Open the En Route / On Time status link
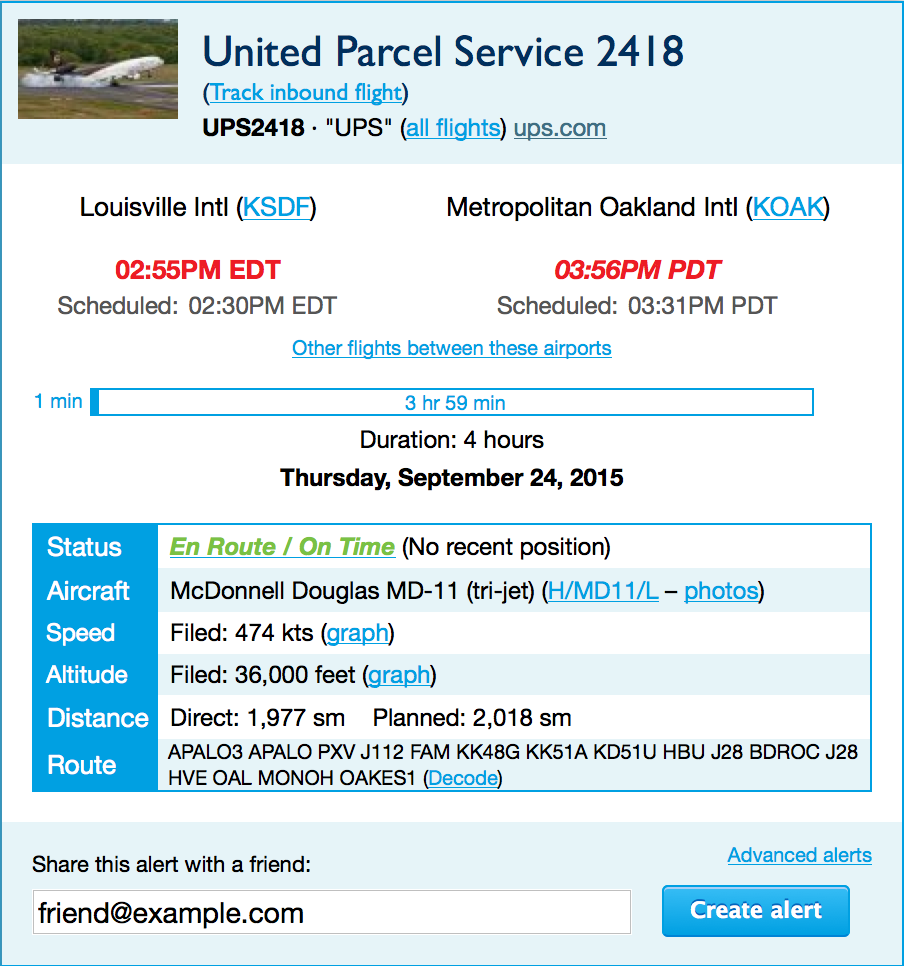The width and height of the screenshot is (904, 966). coord(282,546)
